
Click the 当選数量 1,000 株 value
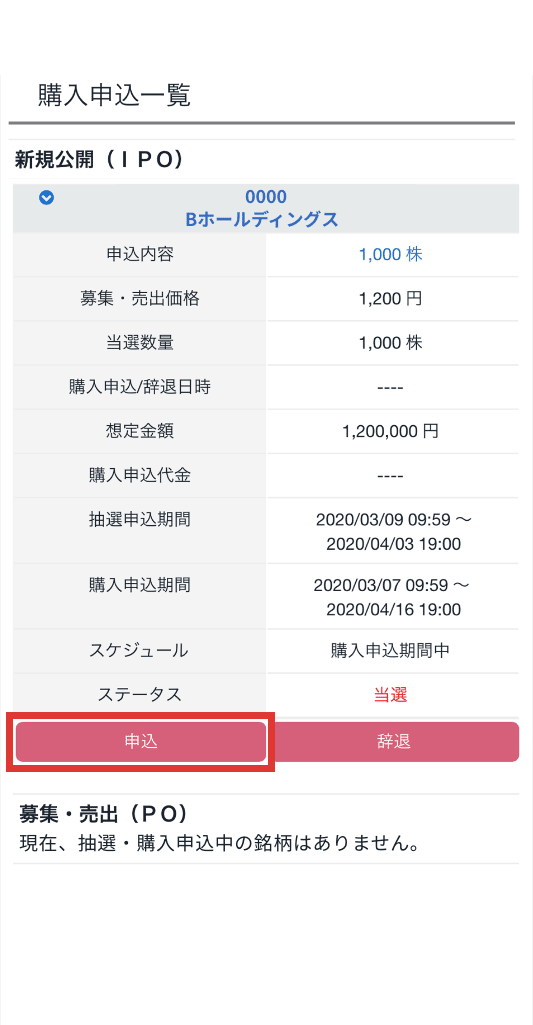[x=390, y=343]
